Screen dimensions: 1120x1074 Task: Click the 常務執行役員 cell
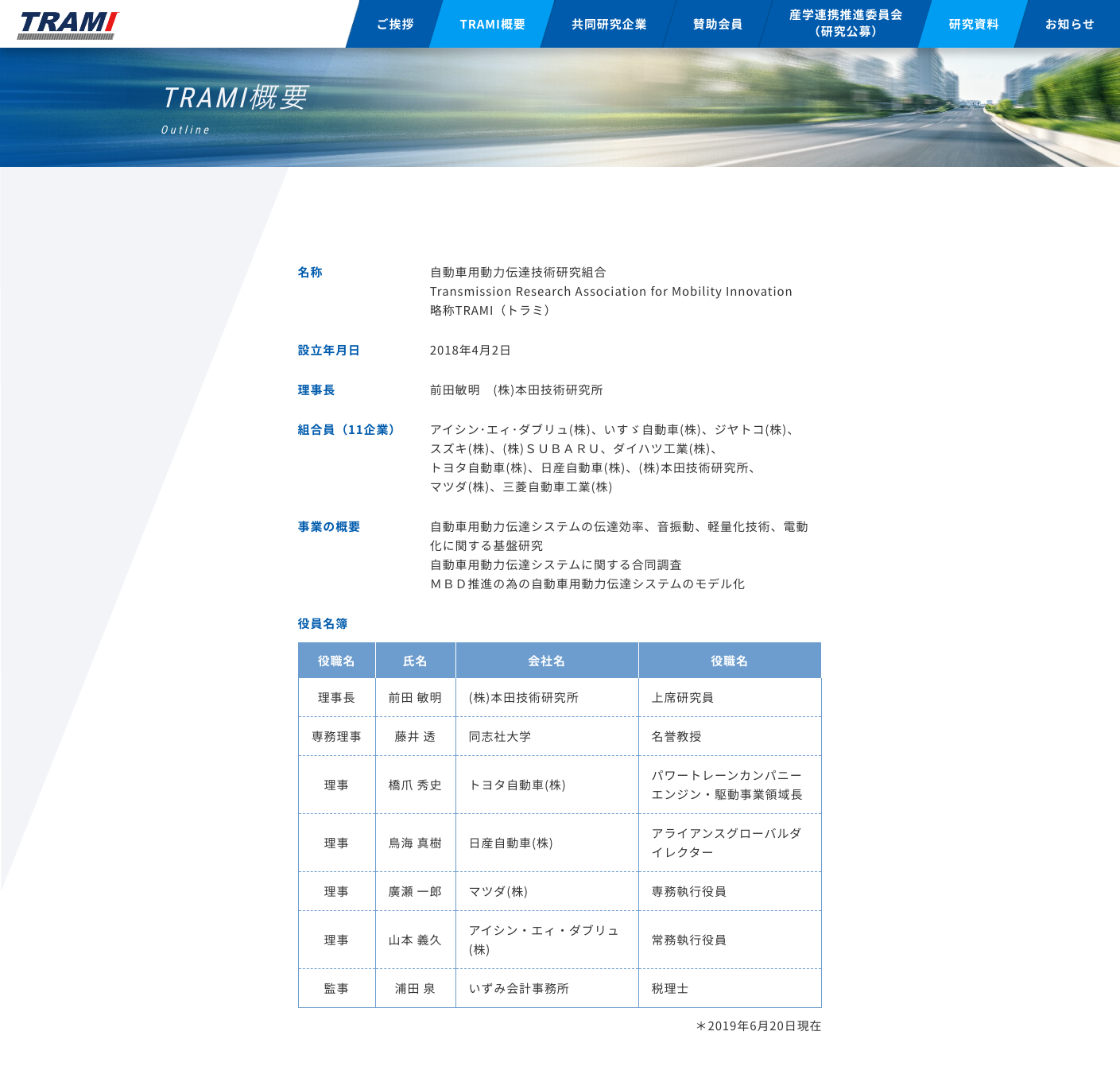click(730, 940)
